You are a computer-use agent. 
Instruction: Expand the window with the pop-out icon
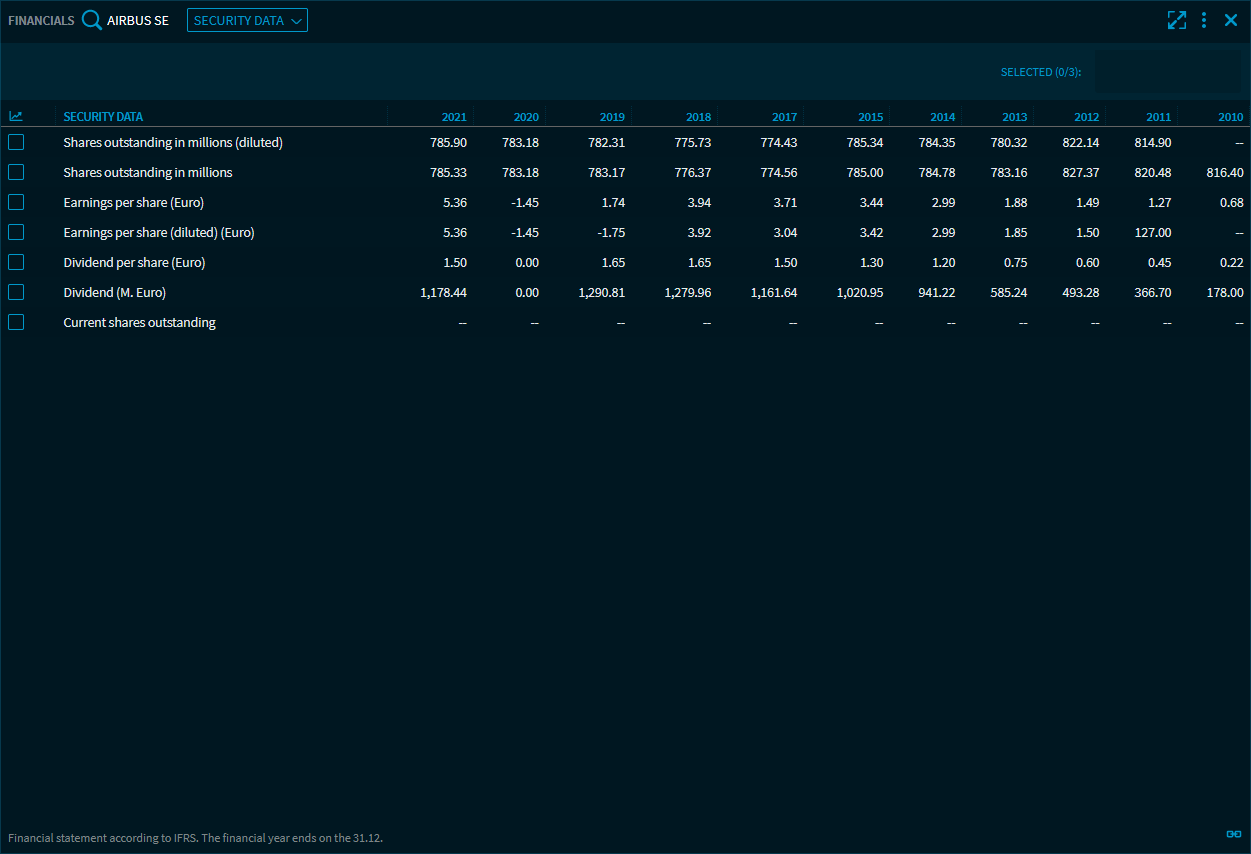click(1177, 20)
